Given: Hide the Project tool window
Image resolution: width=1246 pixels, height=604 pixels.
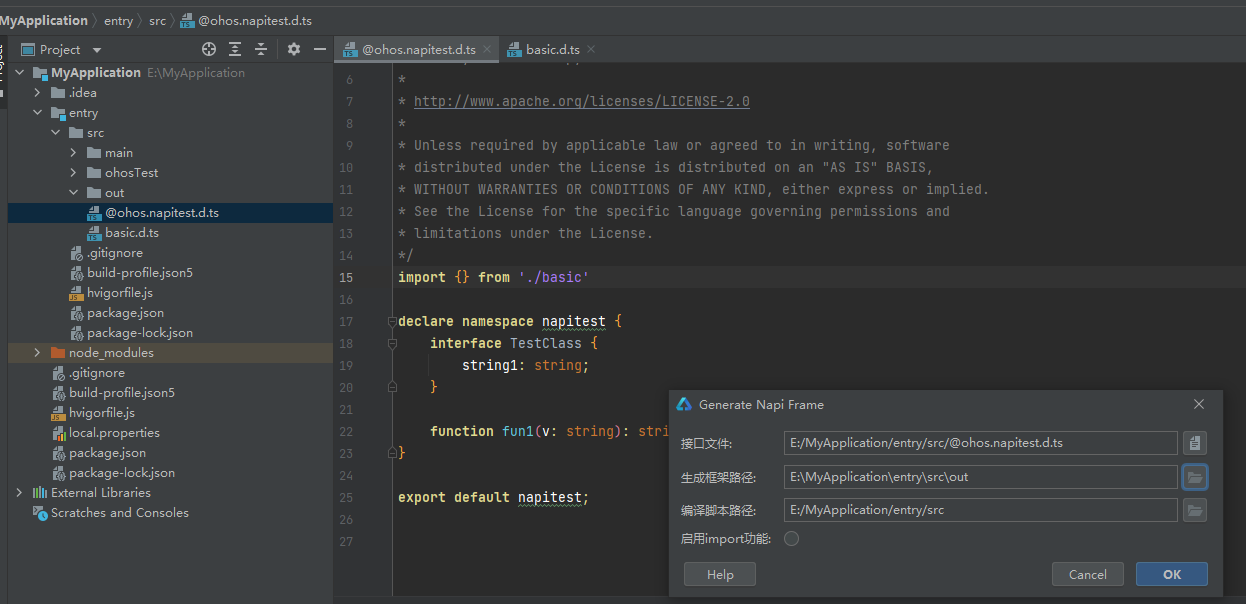Looking at the screenshot, I should point(320,49).
